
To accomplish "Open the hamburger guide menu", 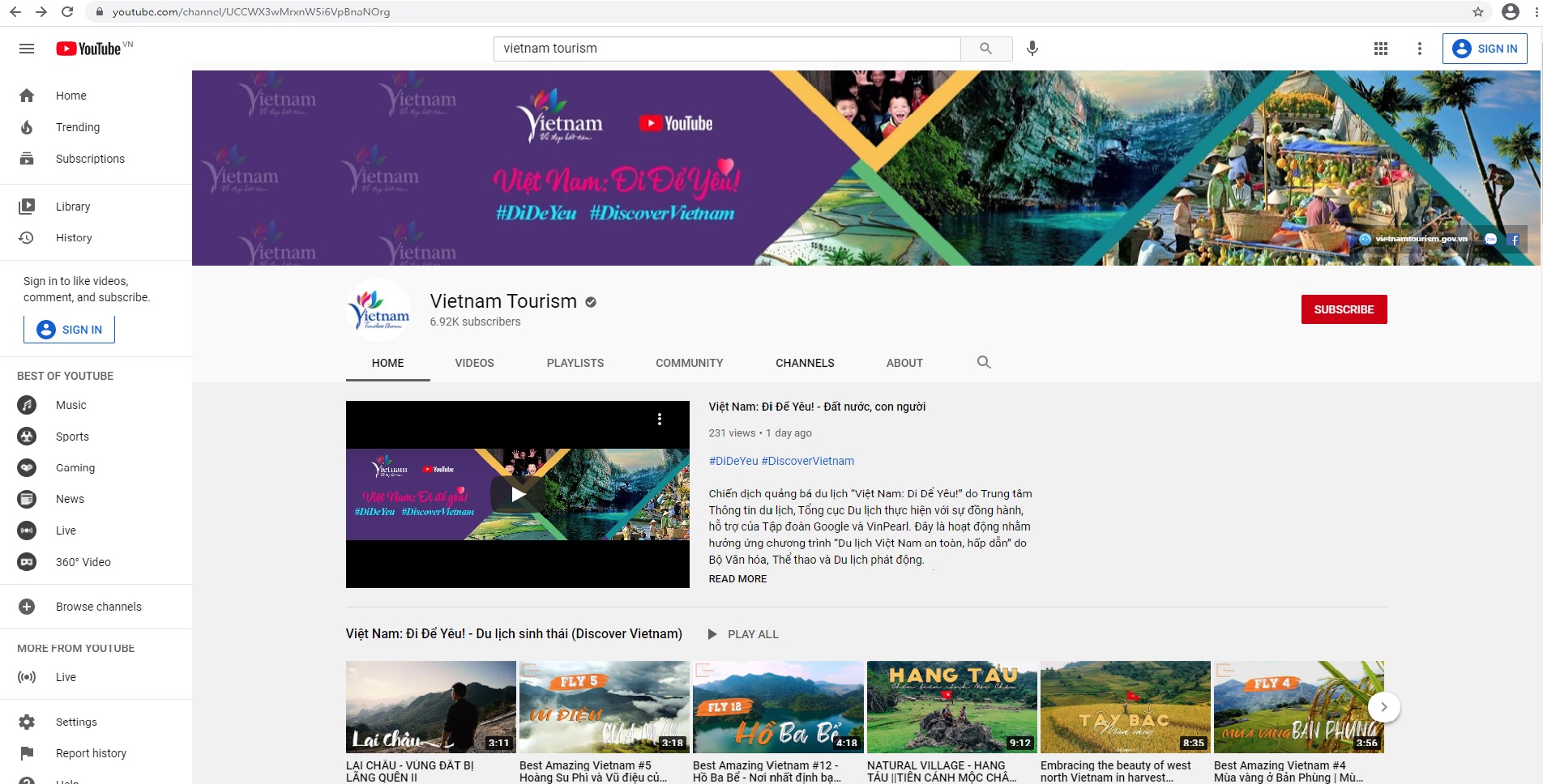I will point(27,49).
